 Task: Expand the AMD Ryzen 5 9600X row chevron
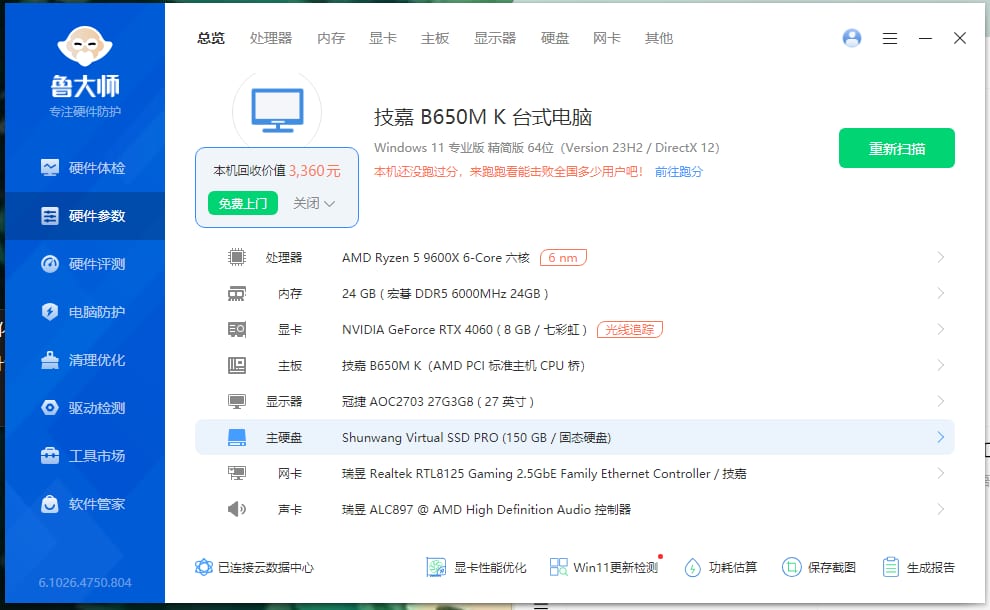pos(940,257)
